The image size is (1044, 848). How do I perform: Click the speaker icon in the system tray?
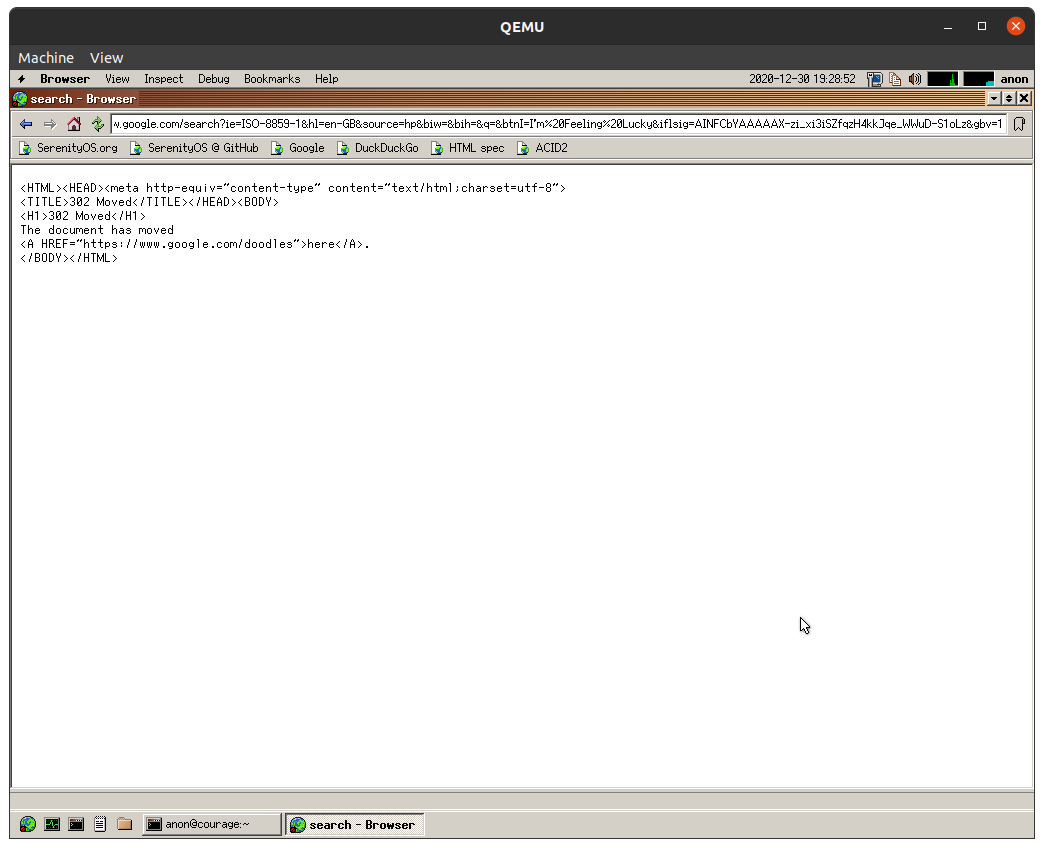(x=915, y=79)
